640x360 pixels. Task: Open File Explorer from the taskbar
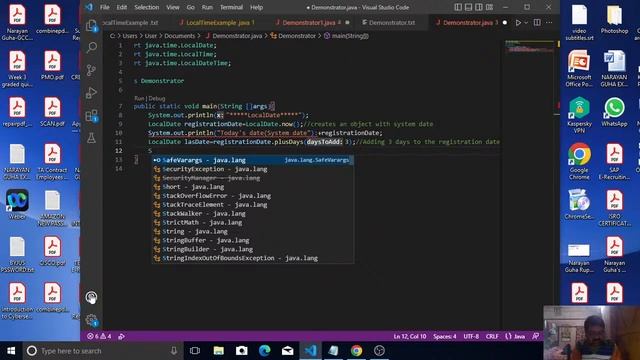[219, 351]
